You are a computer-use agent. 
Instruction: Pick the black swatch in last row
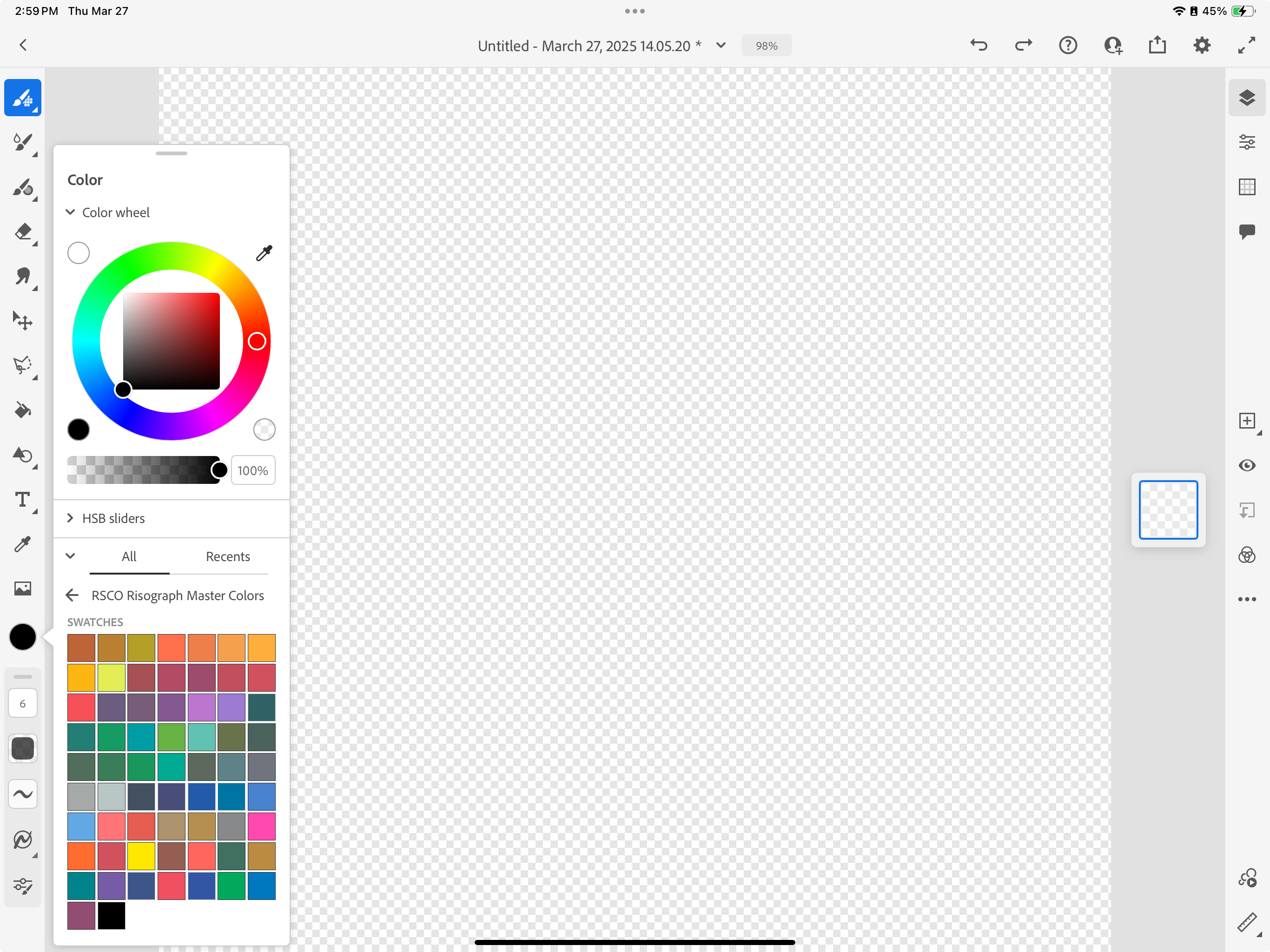pyautogui.click(x=112, y=916)
